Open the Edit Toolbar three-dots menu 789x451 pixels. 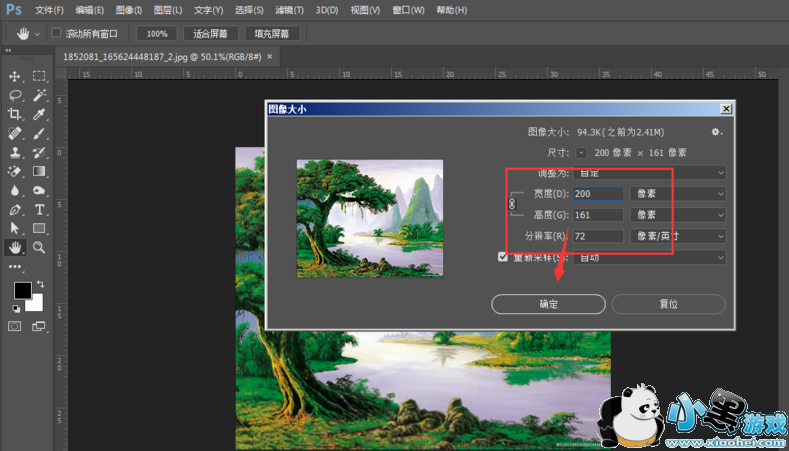pos(15,267)
